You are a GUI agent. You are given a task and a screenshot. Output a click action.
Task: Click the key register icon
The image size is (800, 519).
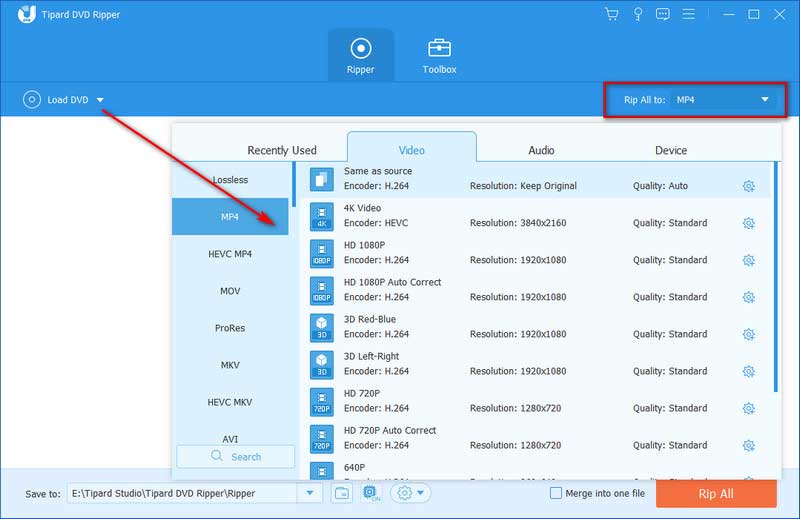coord(637,14)
